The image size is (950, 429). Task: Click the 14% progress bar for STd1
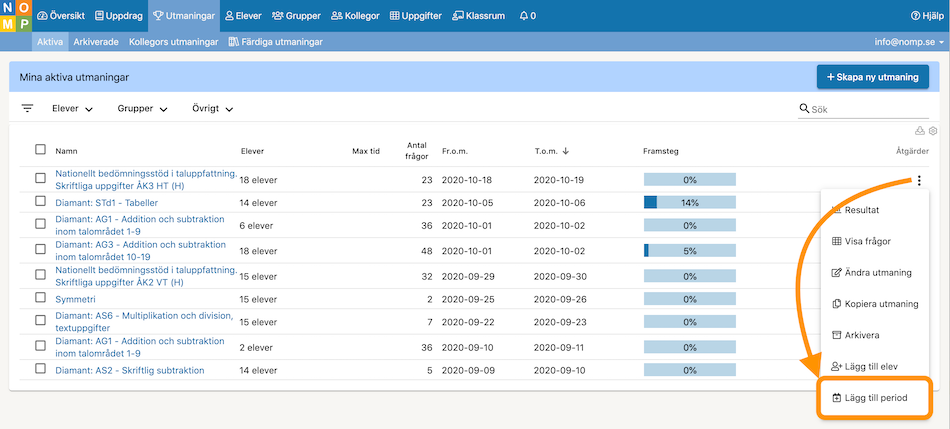coord(689,202)
